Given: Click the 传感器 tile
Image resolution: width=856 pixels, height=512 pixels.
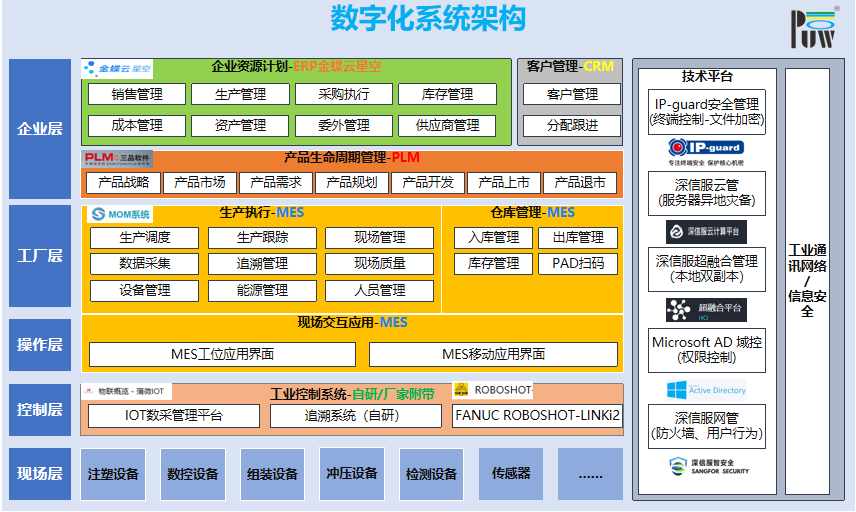Looking at the screenshot, I should pos(511,474).
